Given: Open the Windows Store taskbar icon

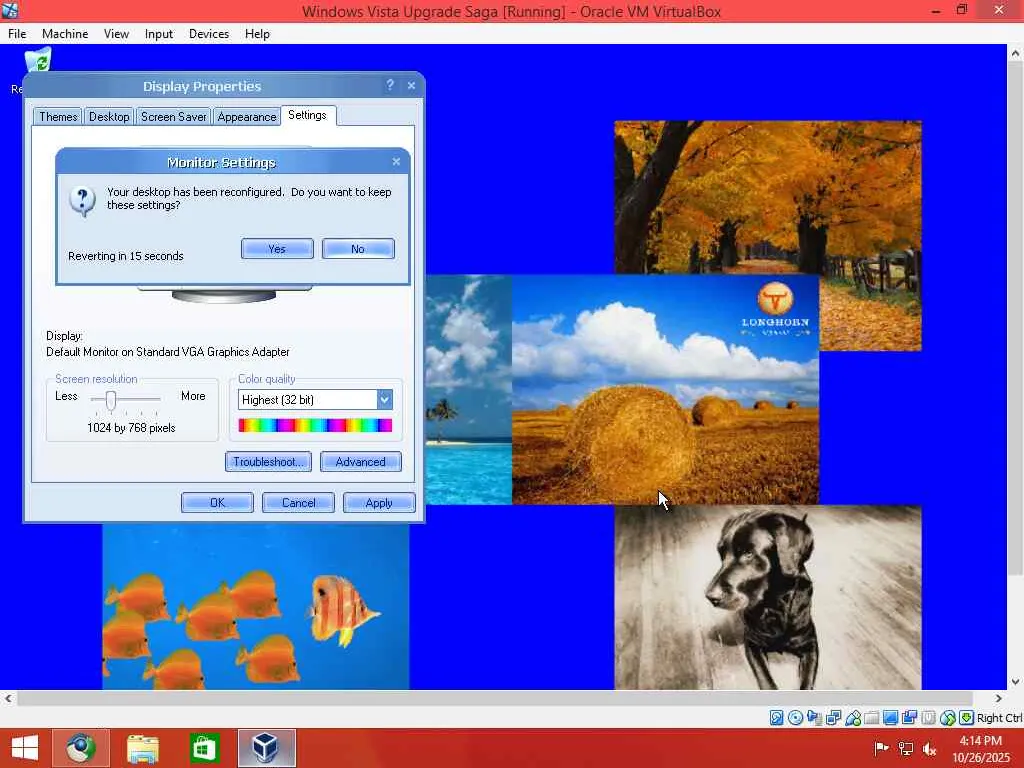Looking at the screenshot, I should [x=204, y=748].
